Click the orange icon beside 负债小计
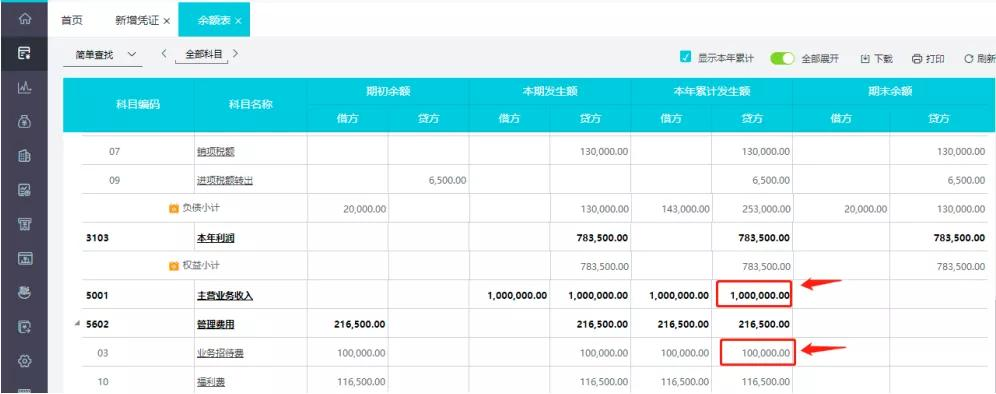996x394 pixels. point(173,208)
